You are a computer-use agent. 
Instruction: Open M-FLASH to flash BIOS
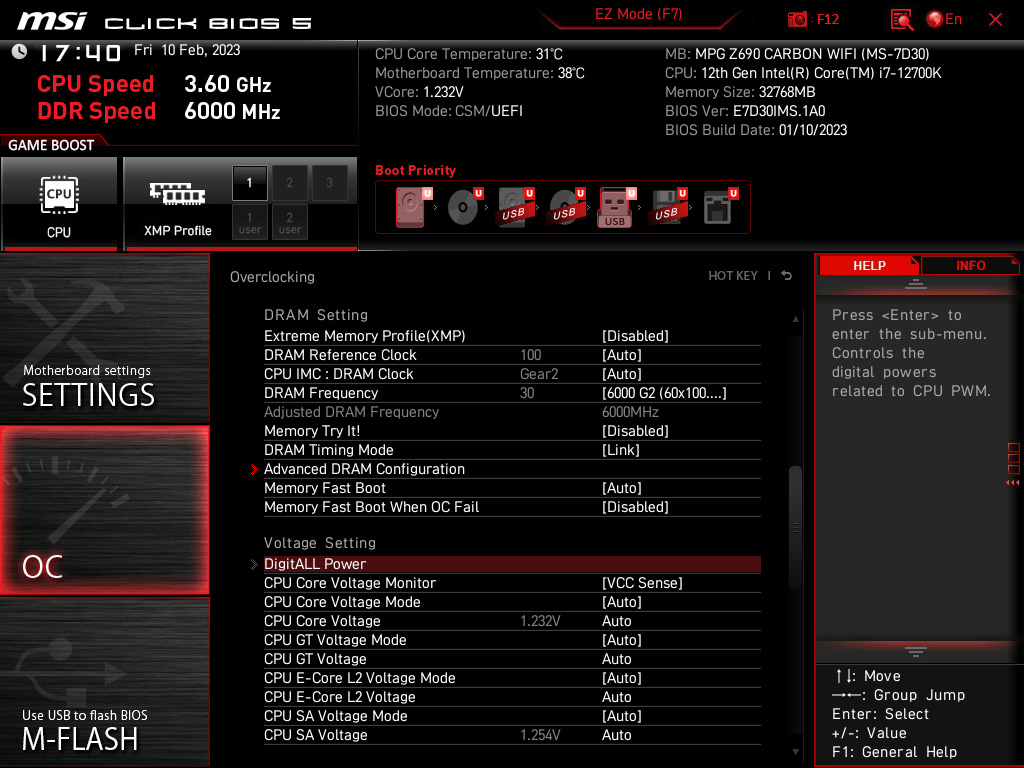[x=104, y=681]
